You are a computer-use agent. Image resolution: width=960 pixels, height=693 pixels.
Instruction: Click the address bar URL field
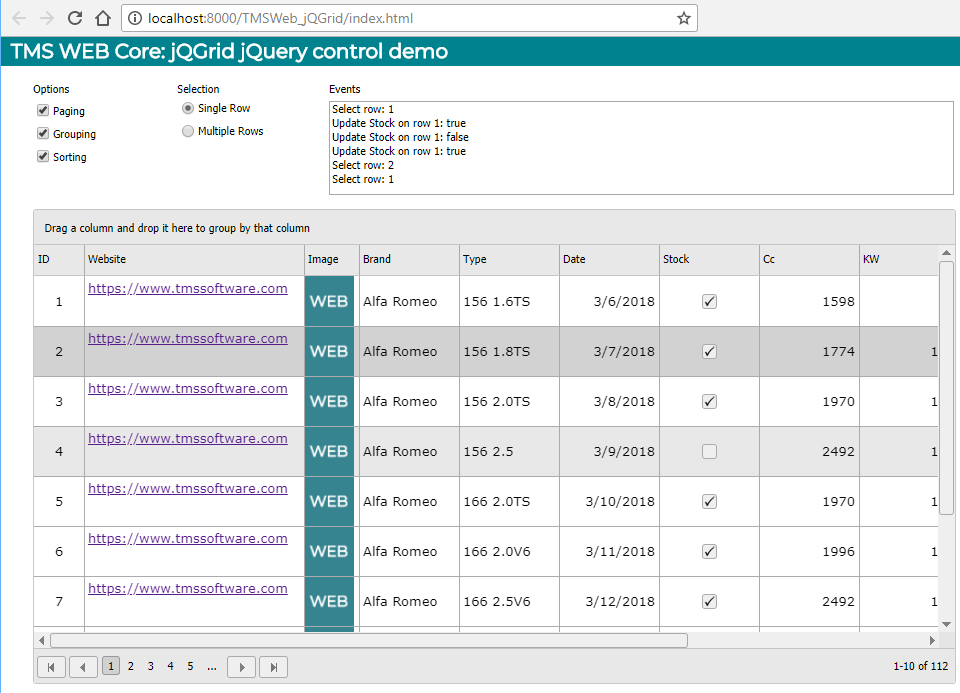click(409, 18)
